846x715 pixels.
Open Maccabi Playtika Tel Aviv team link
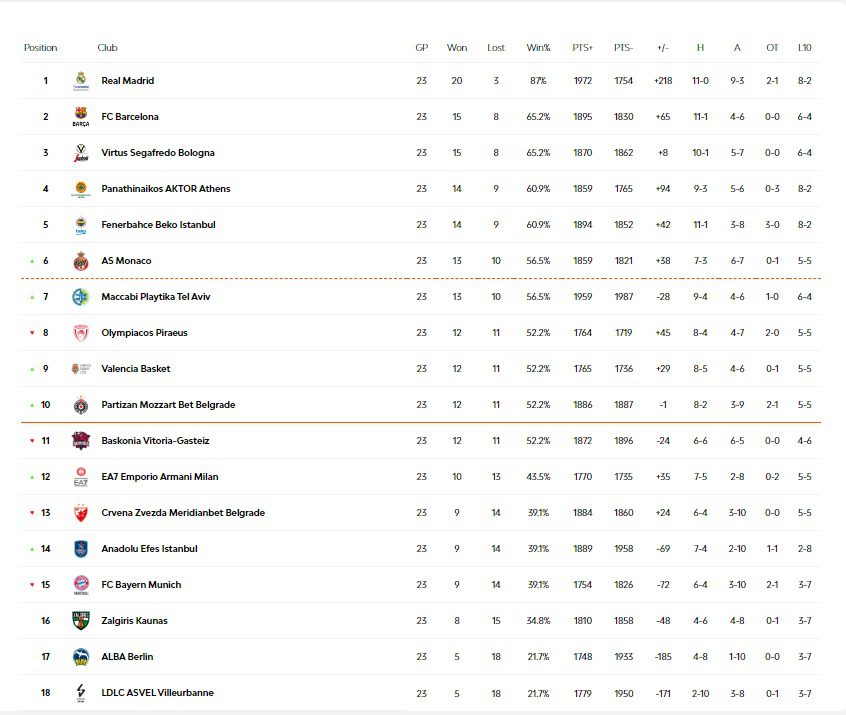click(x=155, y=297)
